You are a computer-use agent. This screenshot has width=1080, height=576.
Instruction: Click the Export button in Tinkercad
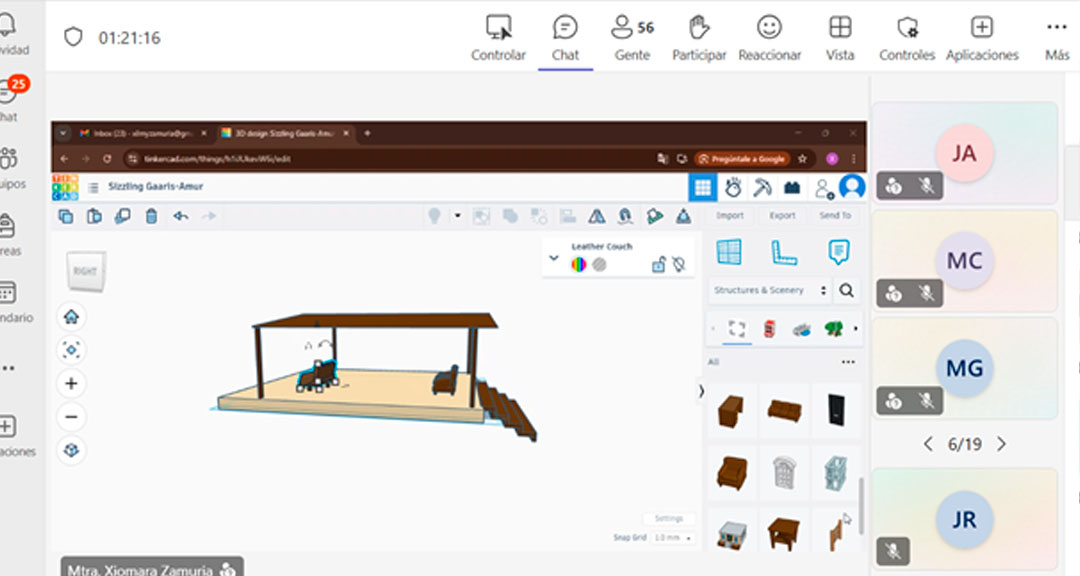pyautogui.click(x=782, y=215)
